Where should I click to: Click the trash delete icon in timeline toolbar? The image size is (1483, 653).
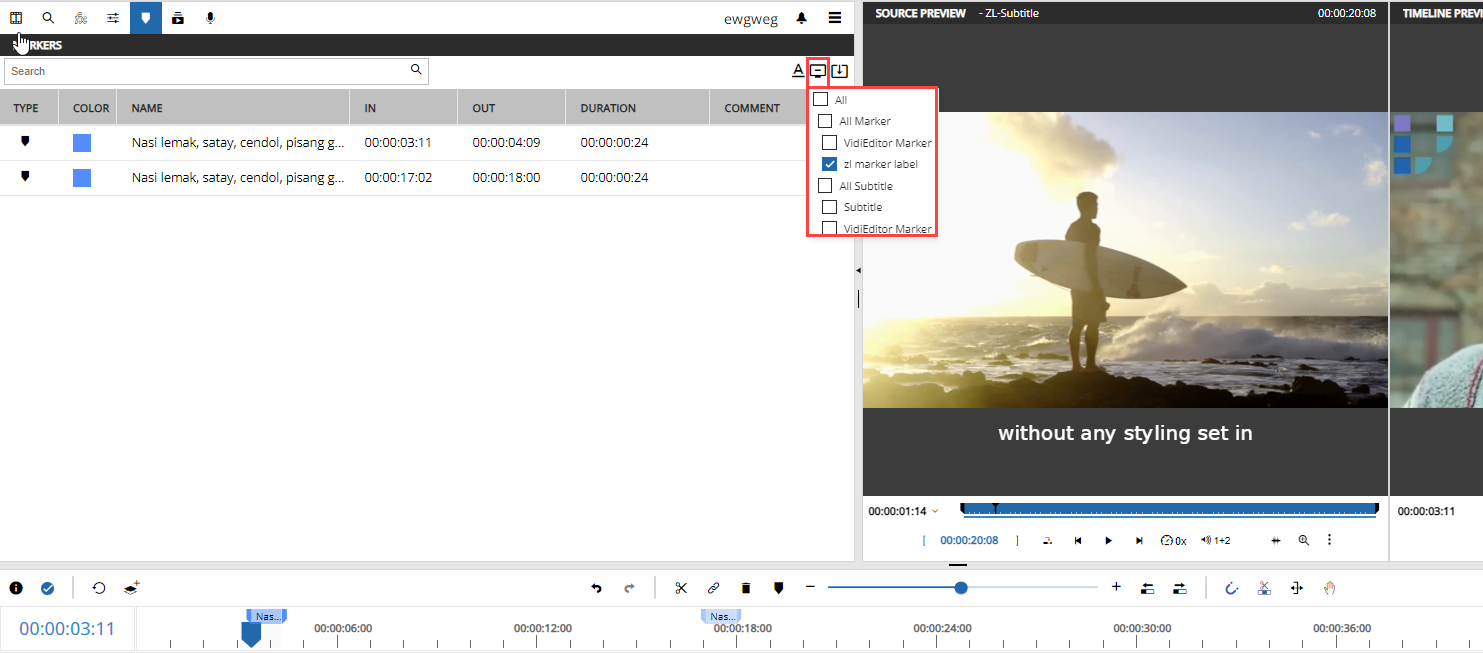[746, 588]
